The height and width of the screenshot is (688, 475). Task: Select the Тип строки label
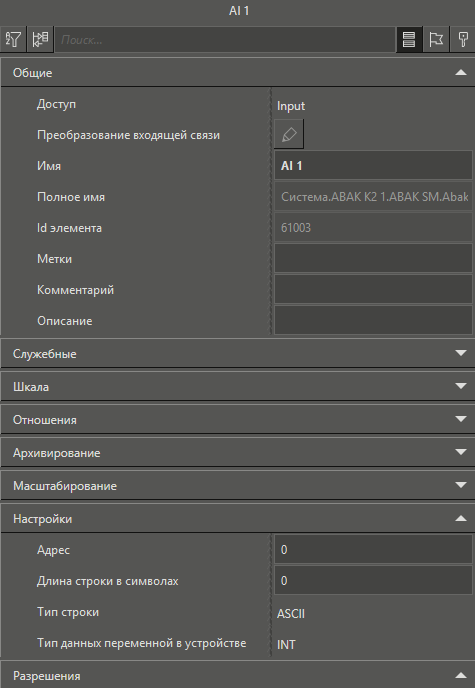tap(68, 612)
